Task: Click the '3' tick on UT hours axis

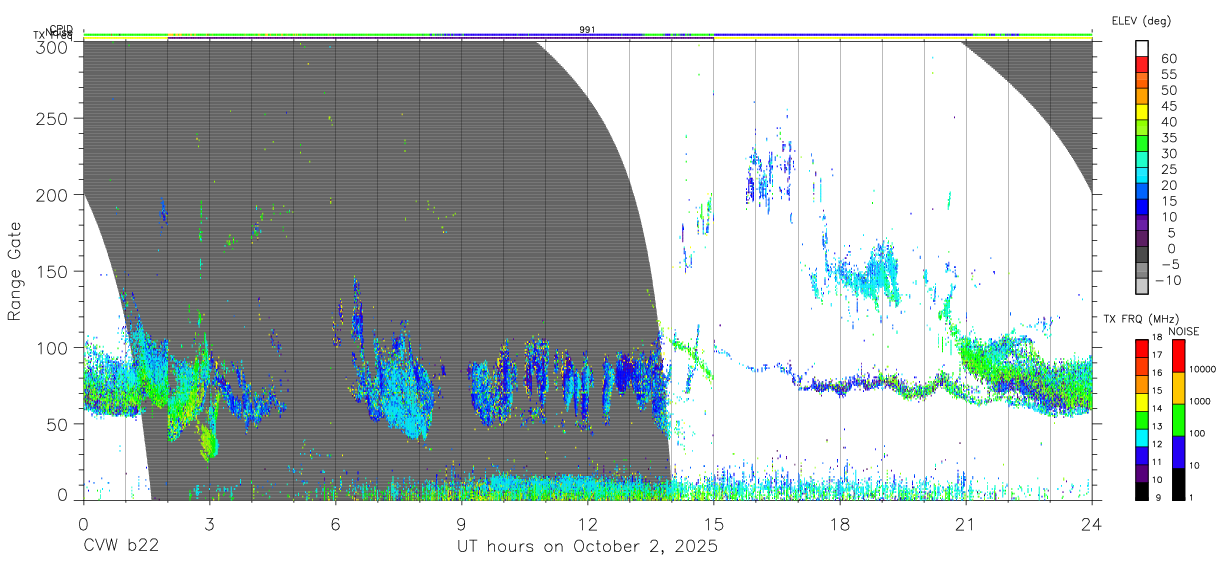Action: [209, 522]
